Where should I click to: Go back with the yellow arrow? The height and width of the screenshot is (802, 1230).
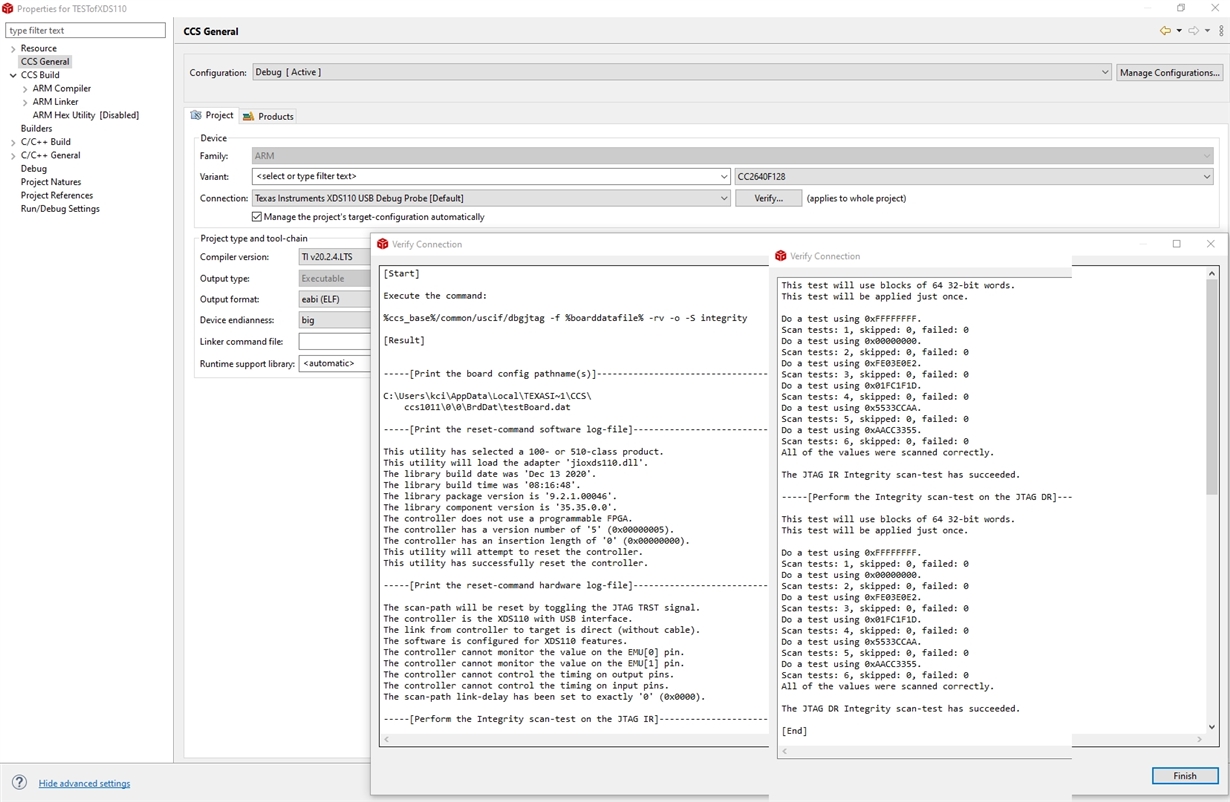point(1165,31)
